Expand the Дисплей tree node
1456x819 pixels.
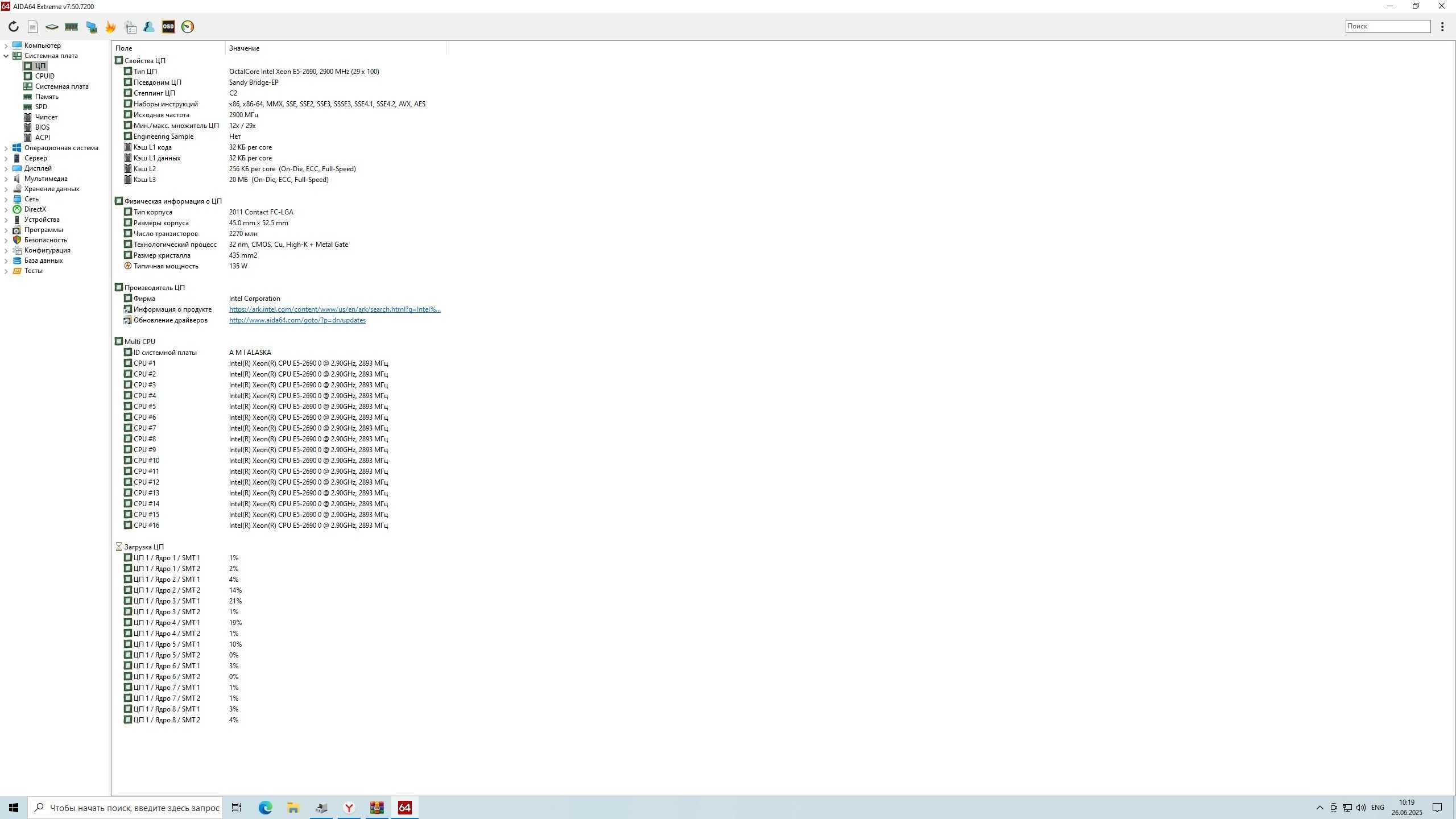click(x=6, y=168)
